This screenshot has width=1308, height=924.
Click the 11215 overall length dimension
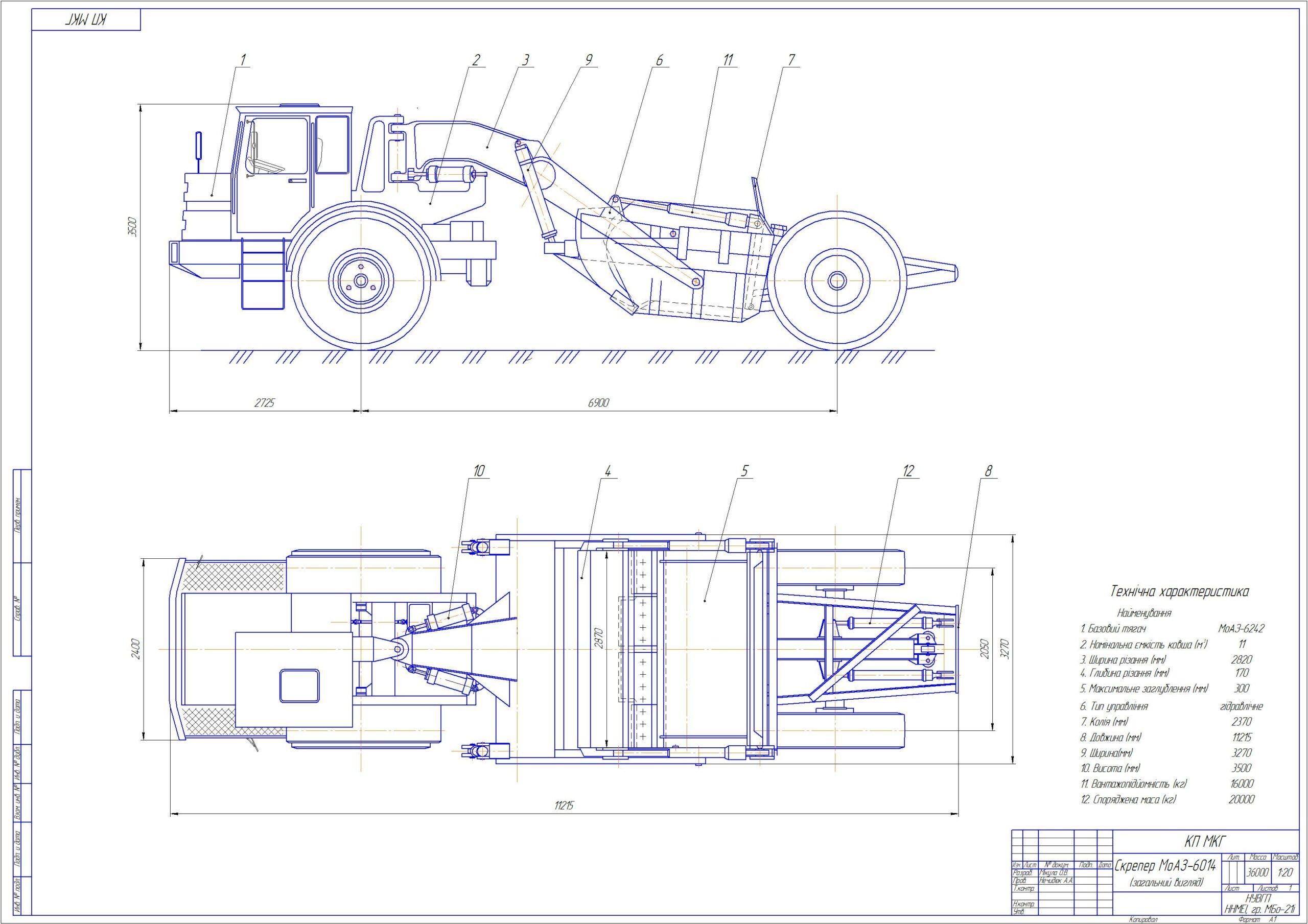tap(563, 805)
